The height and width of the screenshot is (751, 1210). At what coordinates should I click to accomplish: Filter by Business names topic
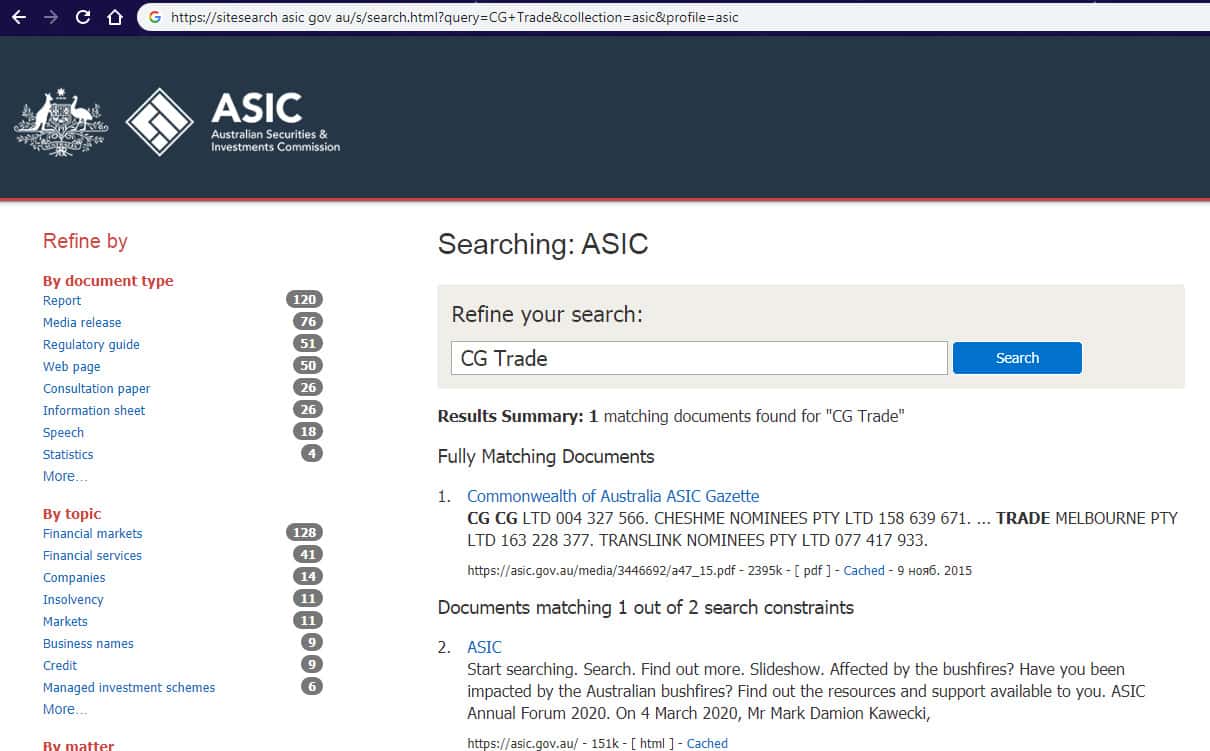pos(88,643)
